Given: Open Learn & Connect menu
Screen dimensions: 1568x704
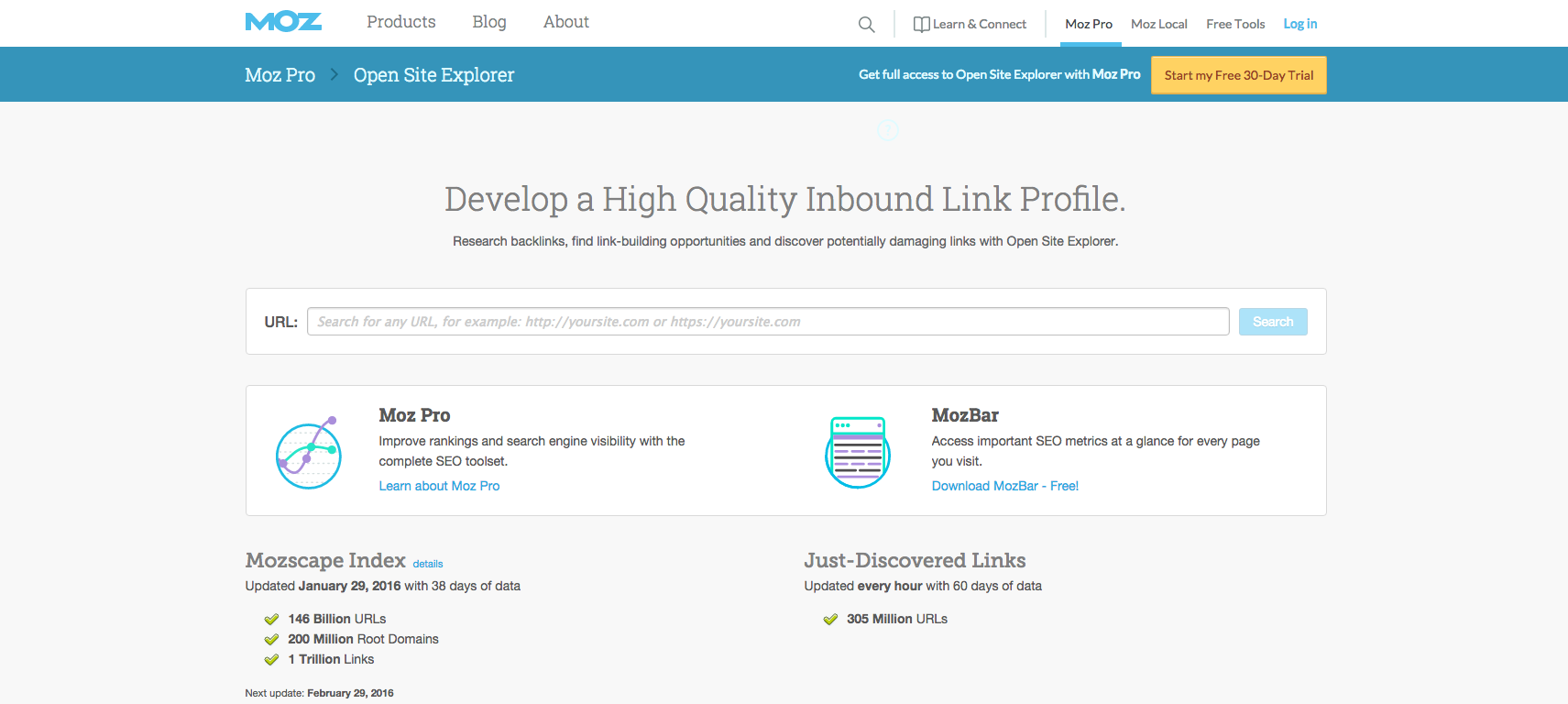Looking at the screenshot, I should [970, 24].
